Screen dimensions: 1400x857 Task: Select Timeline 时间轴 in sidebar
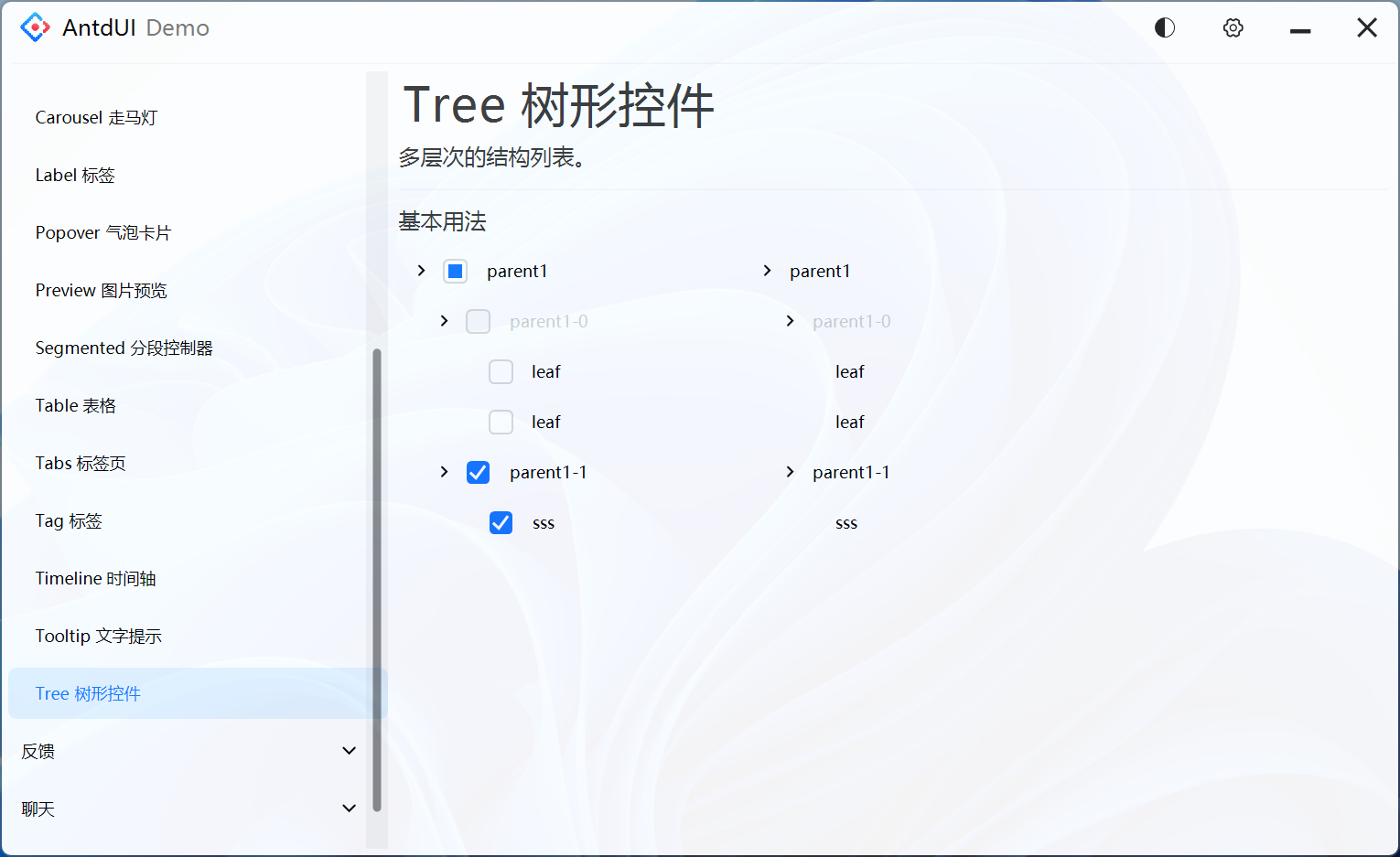tap(95, 578)
